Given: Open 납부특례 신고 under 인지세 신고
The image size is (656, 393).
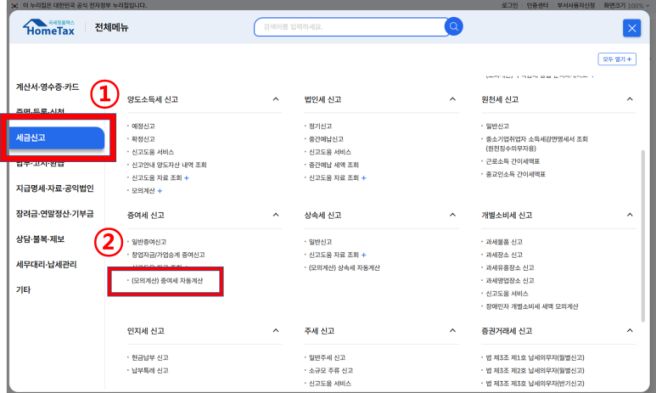Looking at the screenshot, I should 150,371.
